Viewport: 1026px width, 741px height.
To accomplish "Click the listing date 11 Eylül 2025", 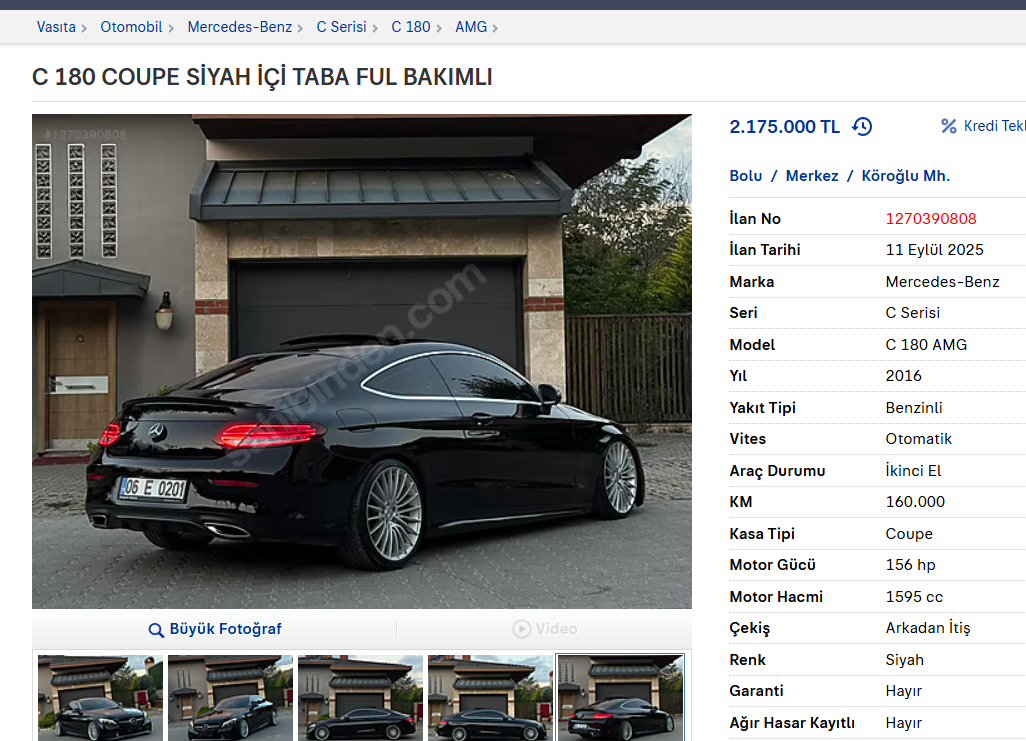I will pyautogui.click(x=934, y=250).
